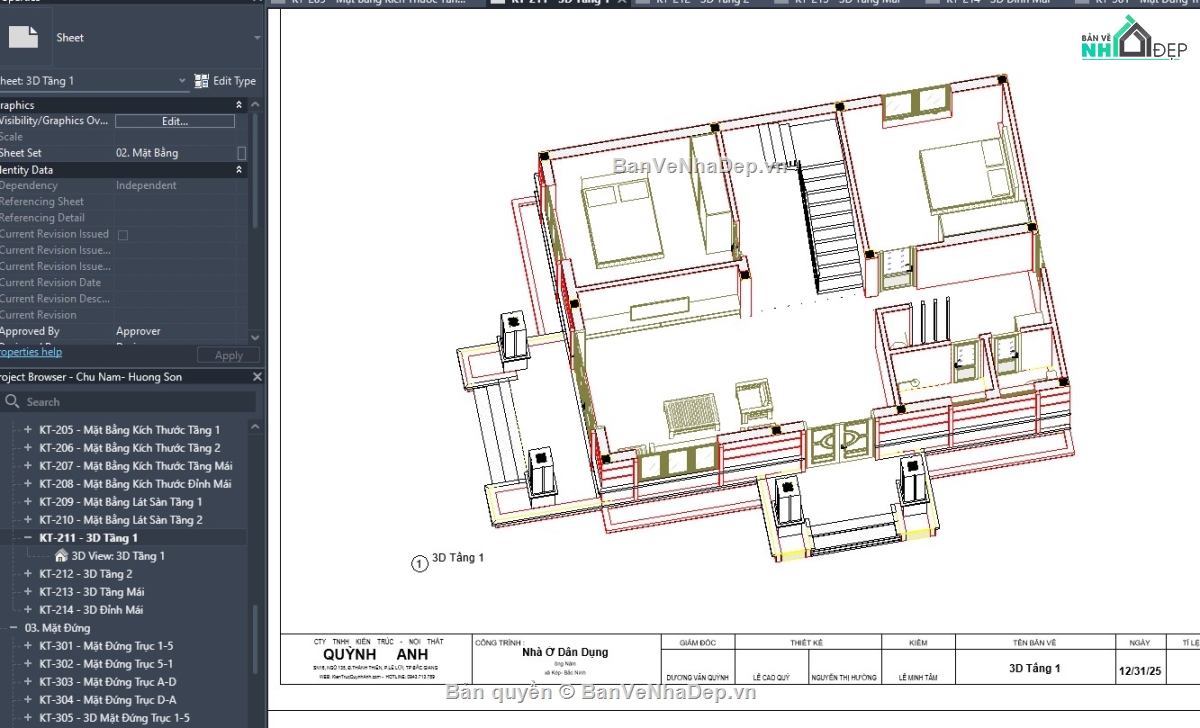
Task: Click 'Nhà Ở Dân Dụng' in the title block
Action: [565, 652]
